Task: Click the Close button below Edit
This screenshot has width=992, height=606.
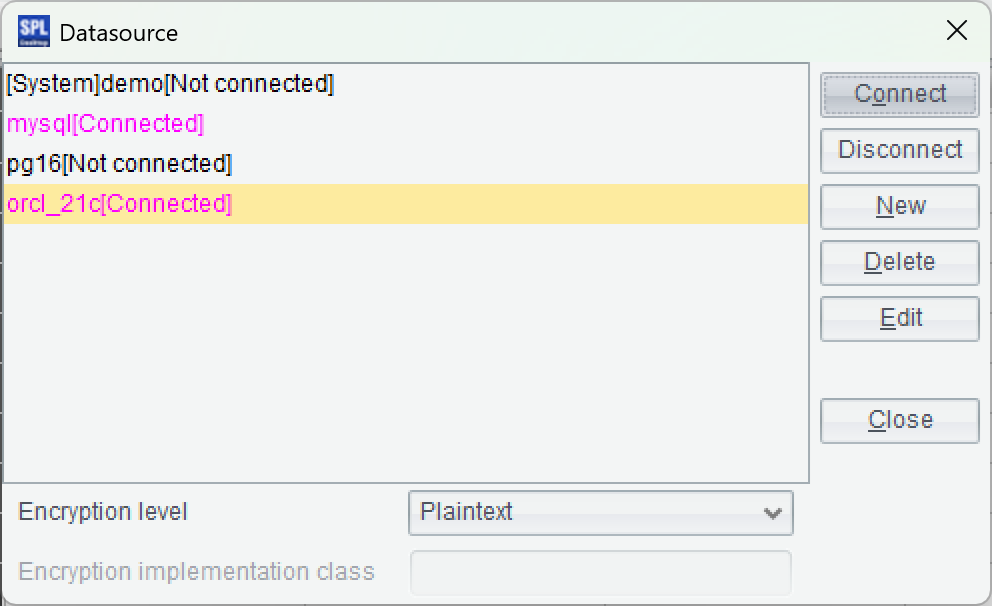Action: point(900,420)
